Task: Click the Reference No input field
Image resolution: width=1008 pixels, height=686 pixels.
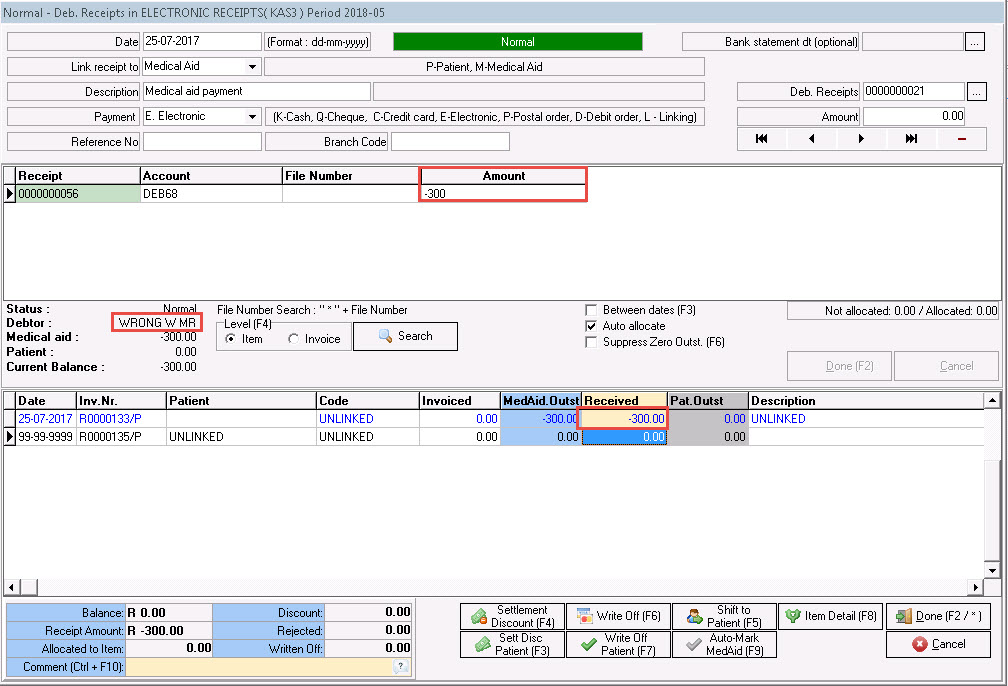Action: (202, 142)
